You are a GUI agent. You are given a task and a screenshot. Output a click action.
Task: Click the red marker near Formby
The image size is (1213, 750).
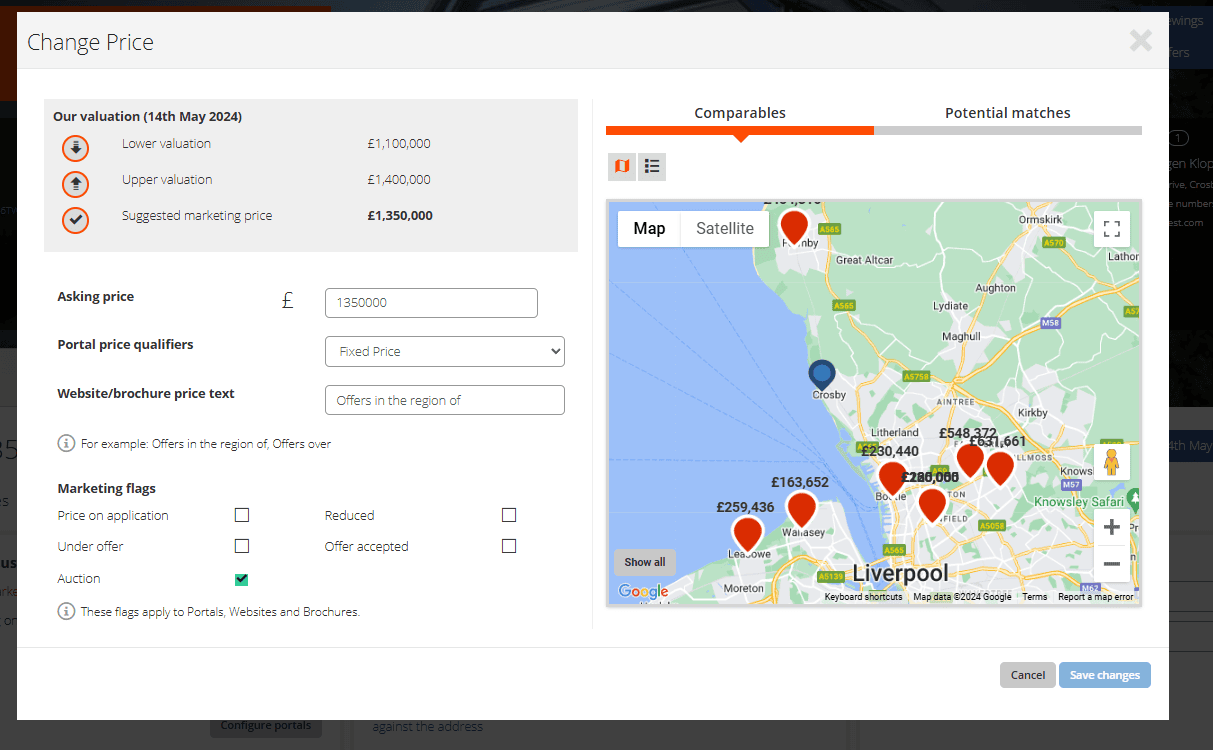coord(794,227)
